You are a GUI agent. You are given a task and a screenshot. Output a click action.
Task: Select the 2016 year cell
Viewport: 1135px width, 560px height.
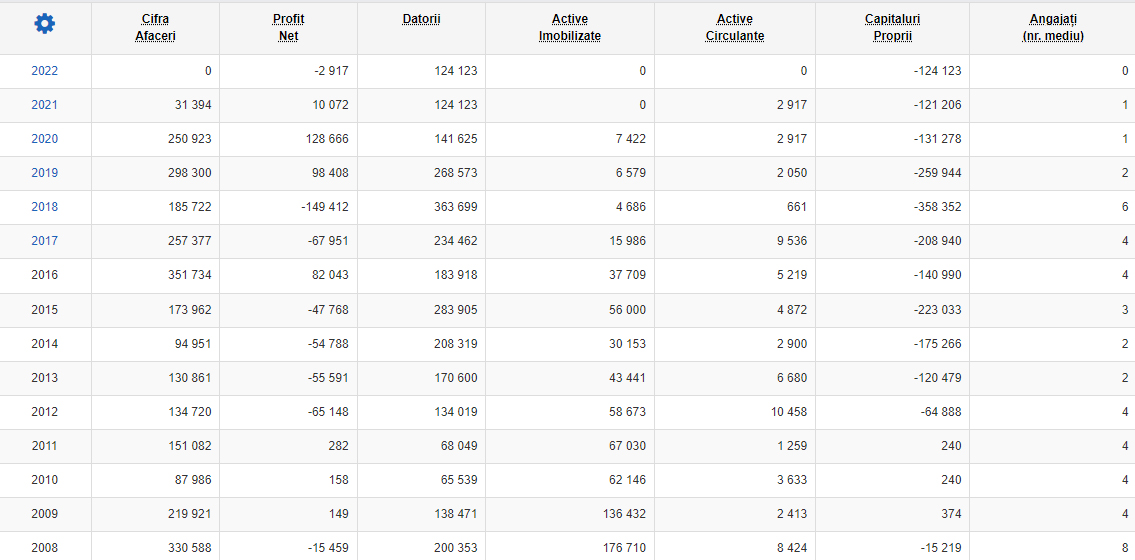coord(45,275)
